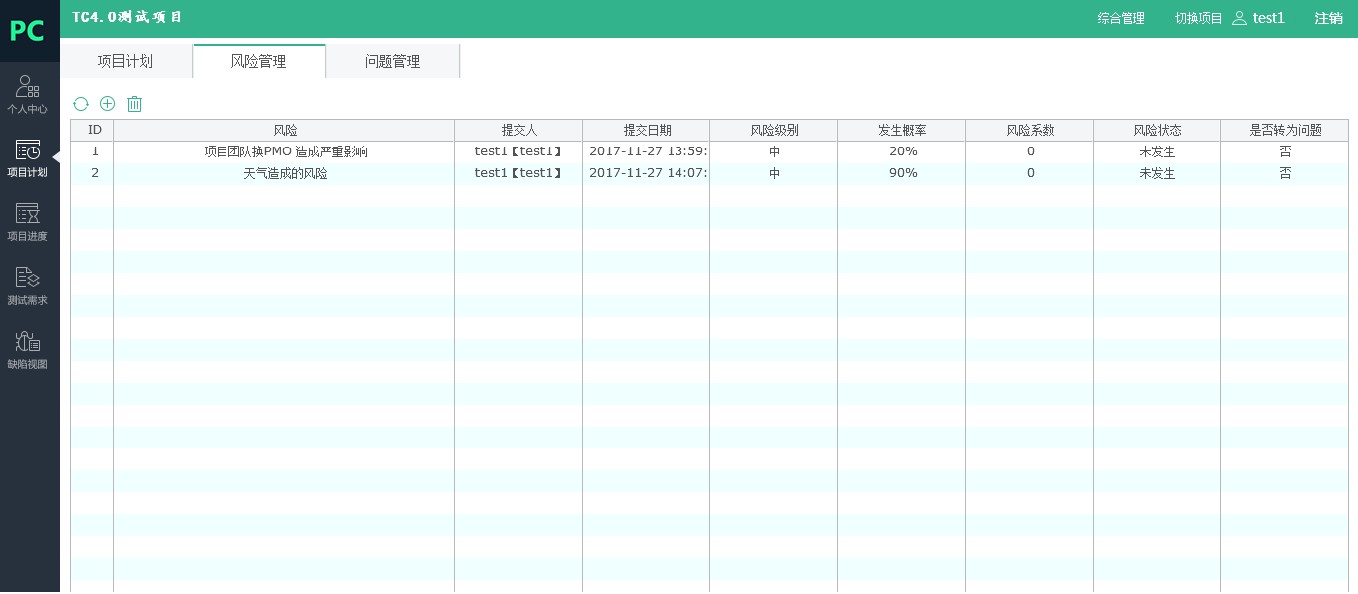Click the 风险 column header
The width and height of the screenshot is (1358, 594).
point(285,130)
